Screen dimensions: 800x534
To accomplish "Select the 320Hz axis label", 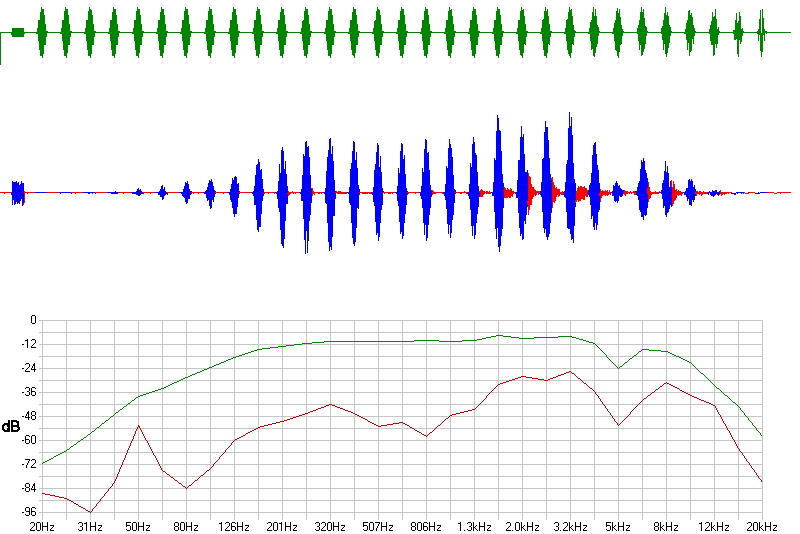I will tap(330, 527).
